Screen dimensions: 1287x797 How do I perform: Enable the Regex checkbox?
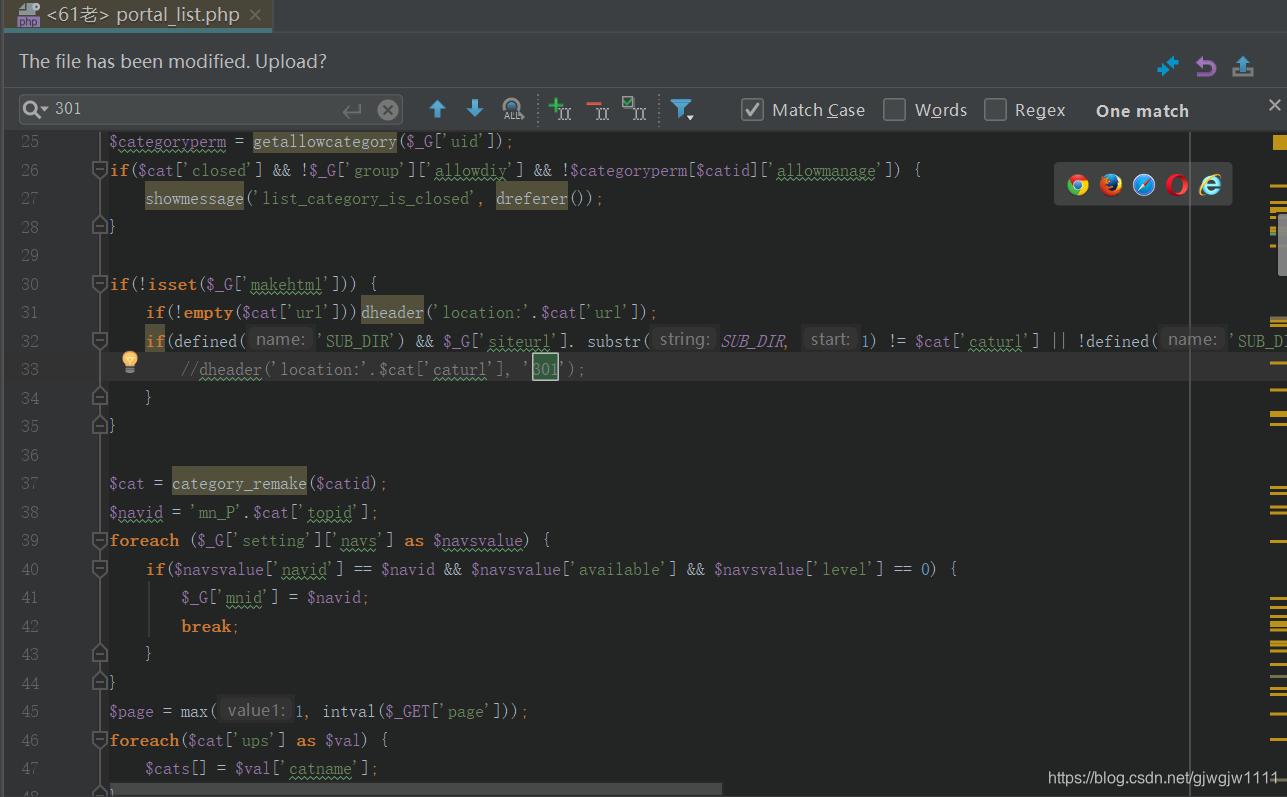(995, 110)
